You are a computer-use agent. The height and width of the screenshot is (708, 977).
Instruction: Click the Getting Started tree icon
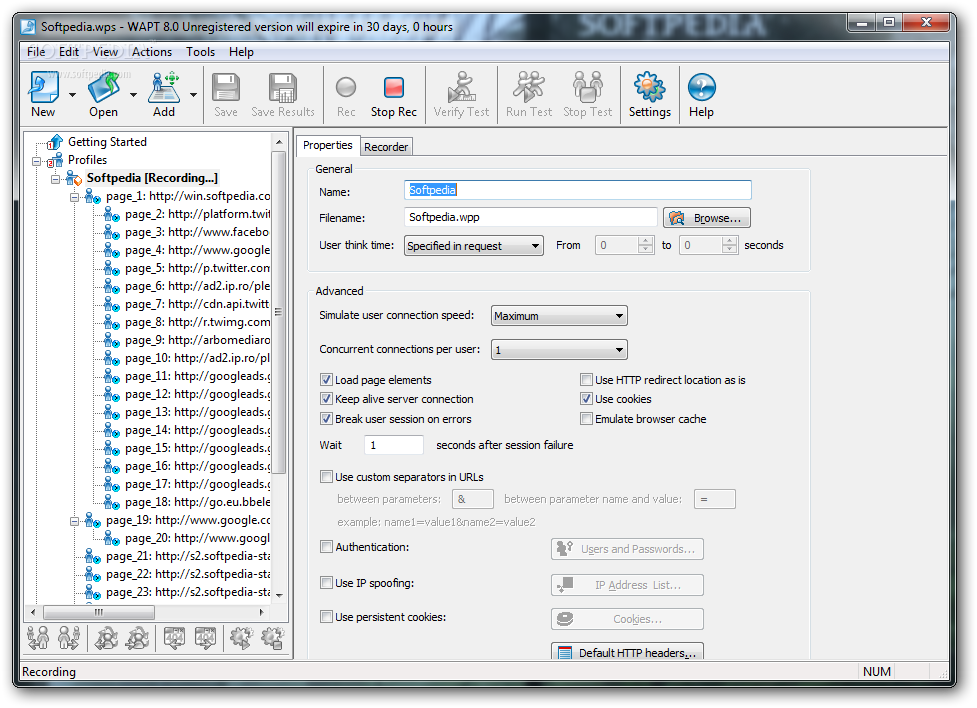coord(55,142)
